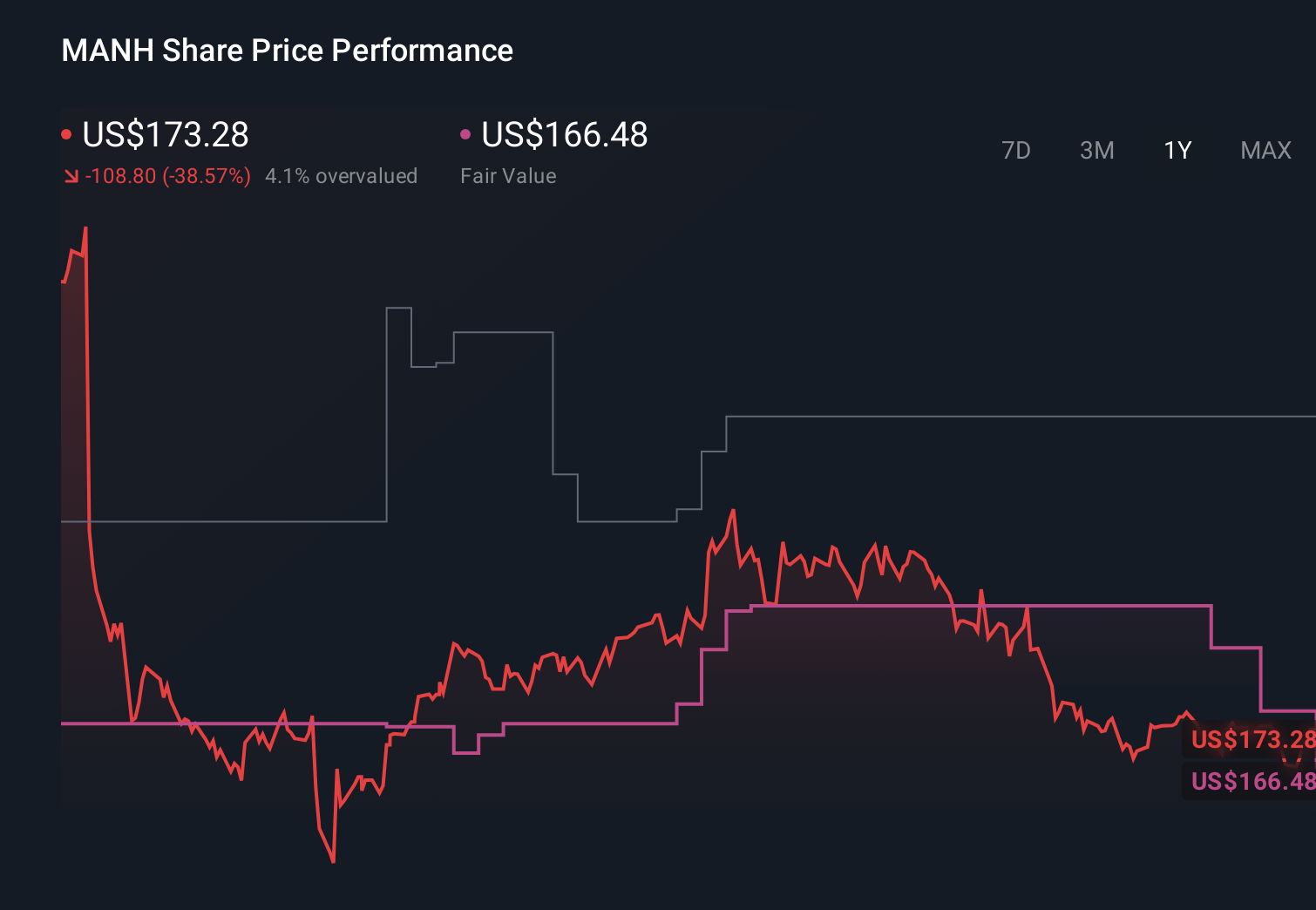Screen dimensions: 1316x910
Task: Toggle the Fair Value series visibility
Action: (565, 135)
